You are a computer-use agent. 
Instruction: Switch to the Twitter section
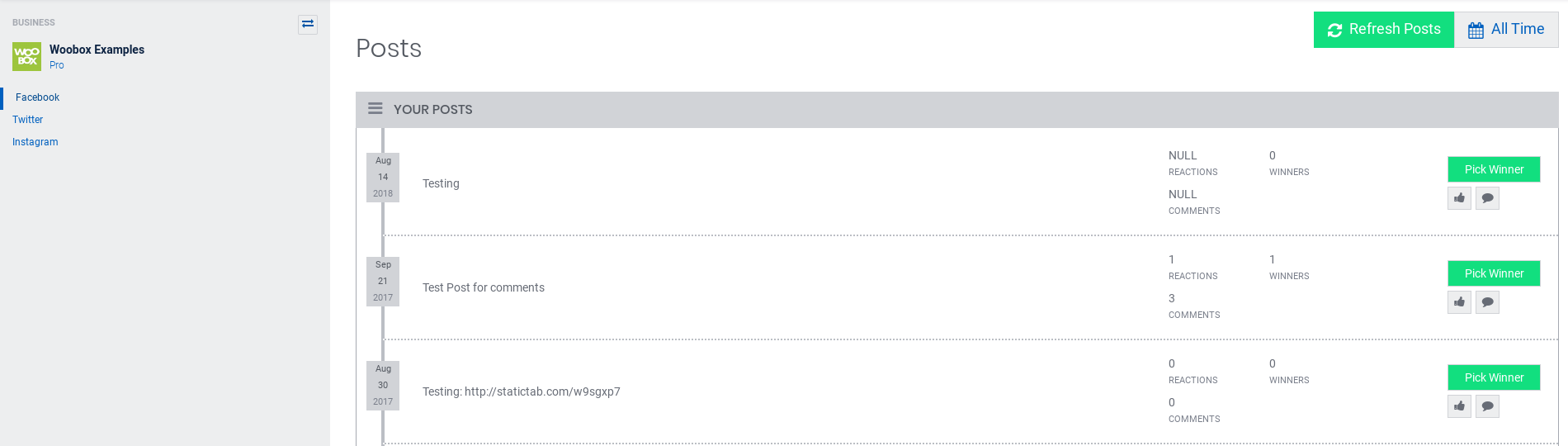28,120
